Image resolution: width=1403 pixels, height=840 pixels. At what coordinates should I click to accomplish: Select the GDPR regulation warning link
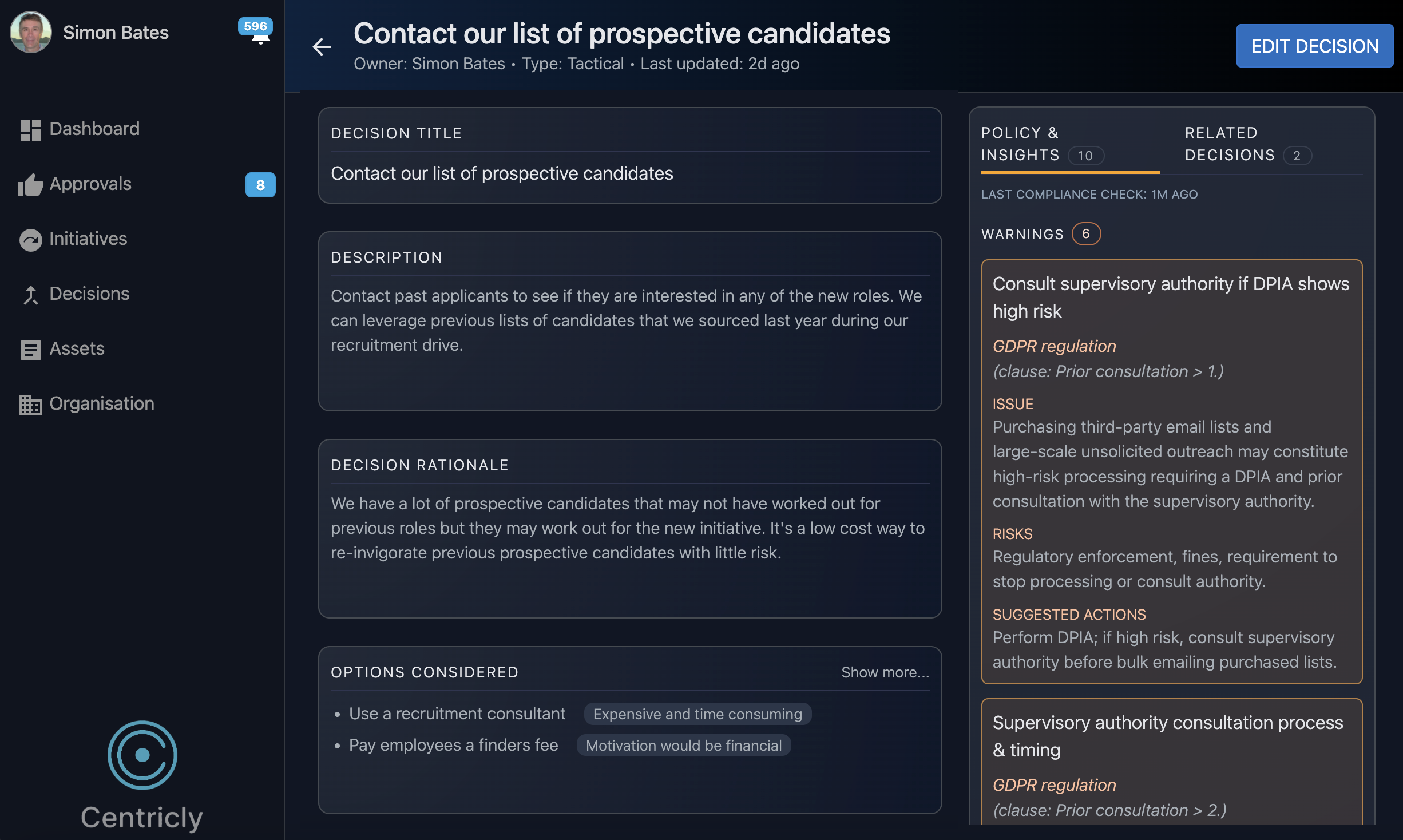1055,346
